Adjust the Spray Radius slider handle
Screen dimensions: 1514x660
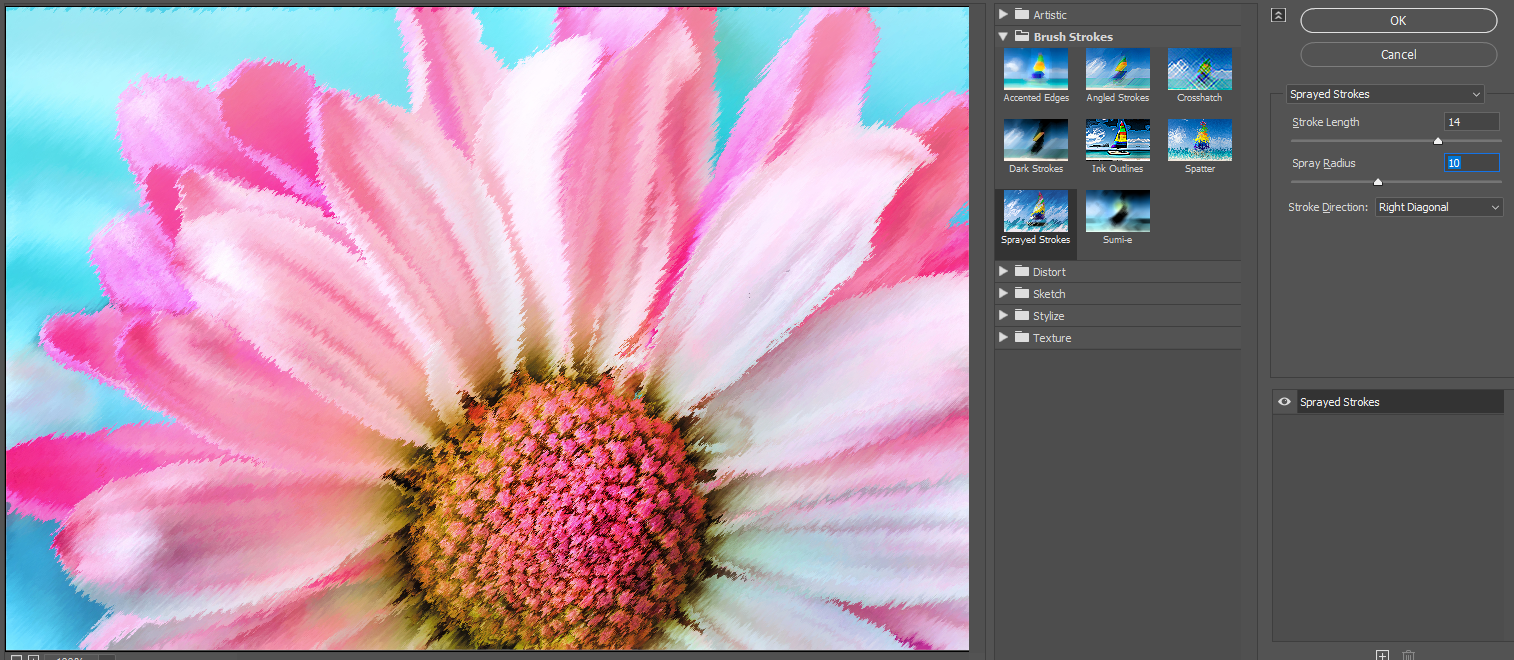coord(1377,182)
